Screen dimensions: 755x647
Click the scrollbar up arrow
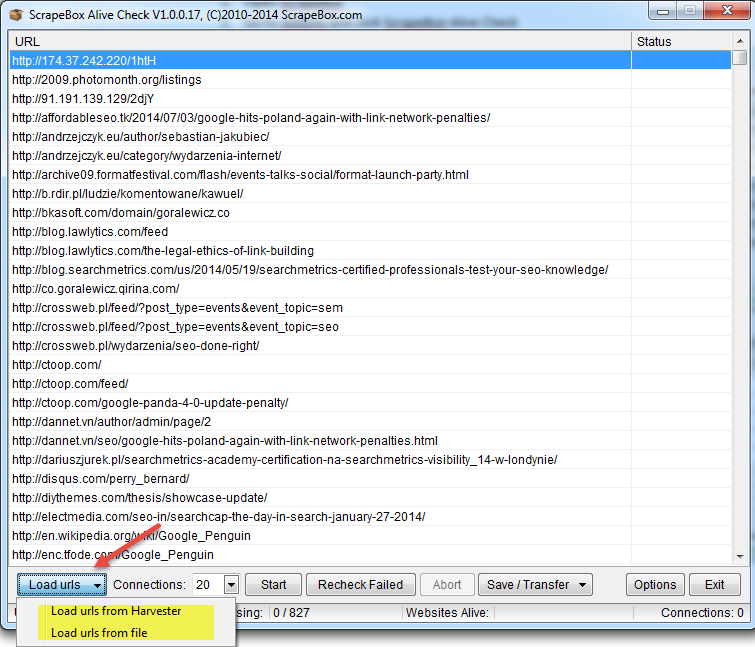point(740,41)
